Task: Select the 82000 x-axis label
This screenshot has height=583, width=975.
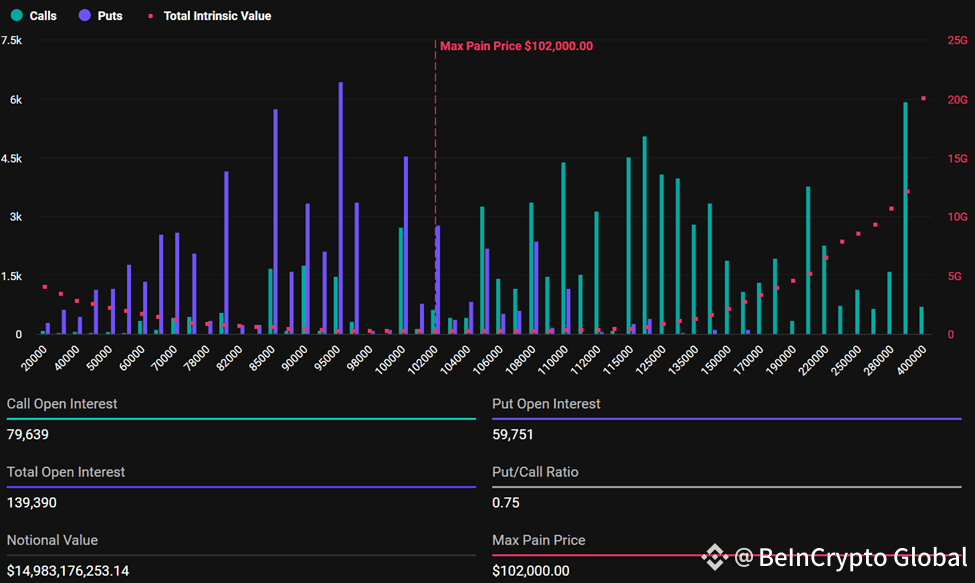Action: (230, 359)
